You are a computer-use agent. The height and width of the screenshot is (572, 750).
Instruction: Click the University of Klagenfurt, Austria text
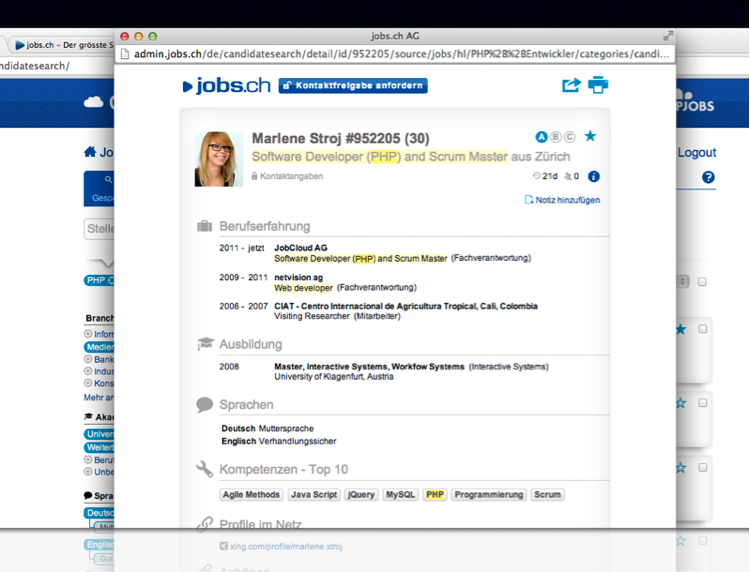point(334,377)
